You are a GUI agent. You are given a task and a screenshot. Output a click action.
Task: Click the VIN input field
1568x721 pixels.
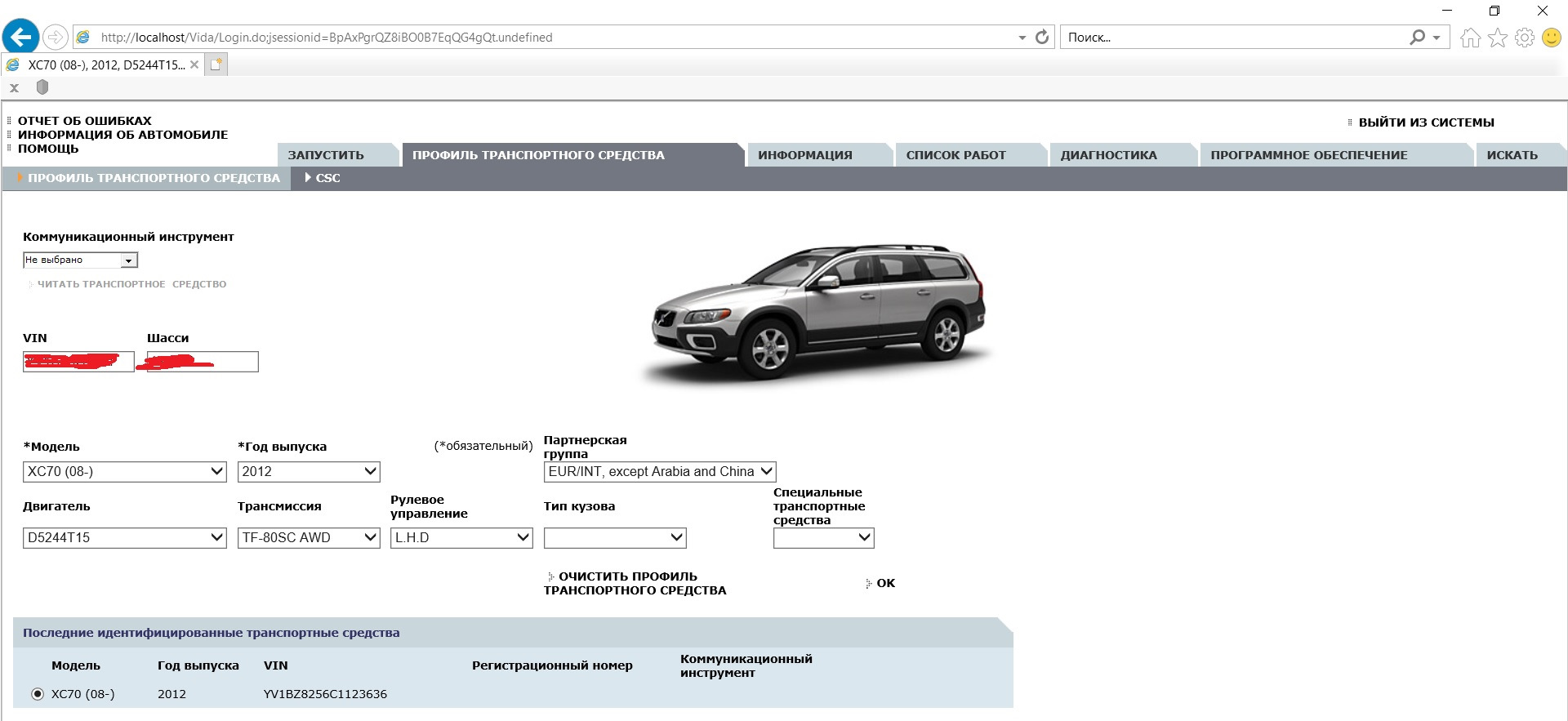click(78, 362)
